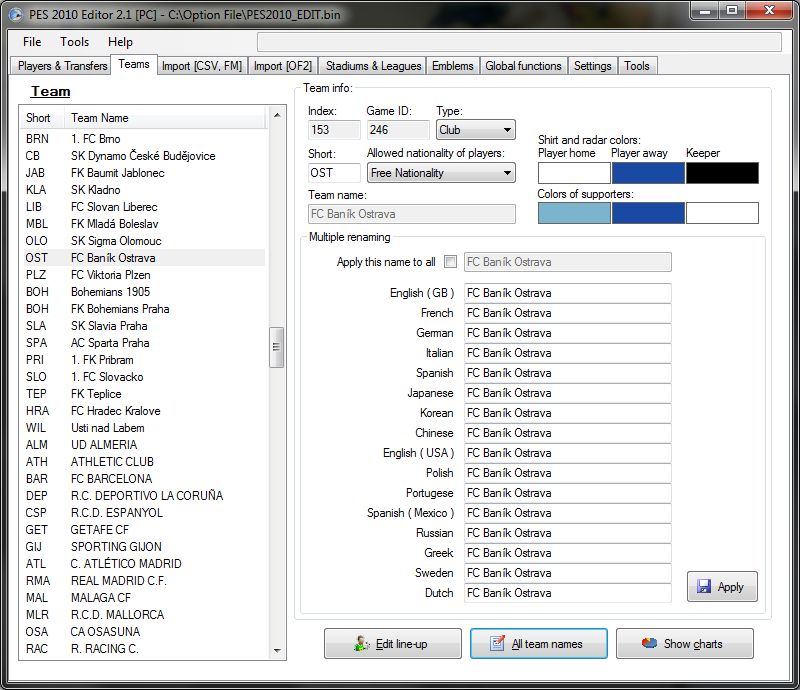Select the light blue supporters color swatch
800x690 pixels.
click(x=574, y=213)
